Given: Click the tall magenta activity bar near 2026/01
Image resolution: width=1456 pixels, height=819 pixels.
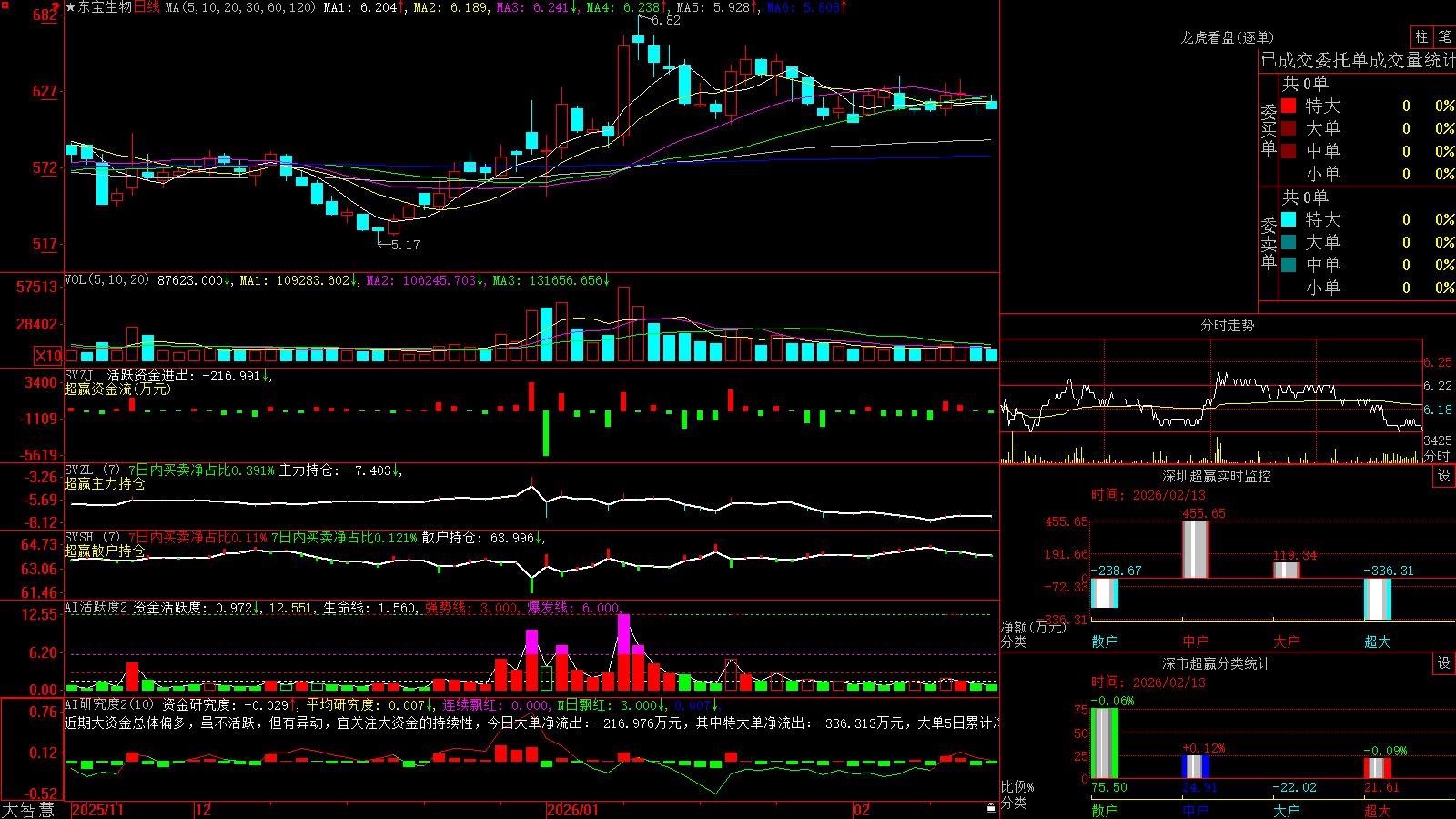Looking at the screenshot, I should (x=623, y=634).
